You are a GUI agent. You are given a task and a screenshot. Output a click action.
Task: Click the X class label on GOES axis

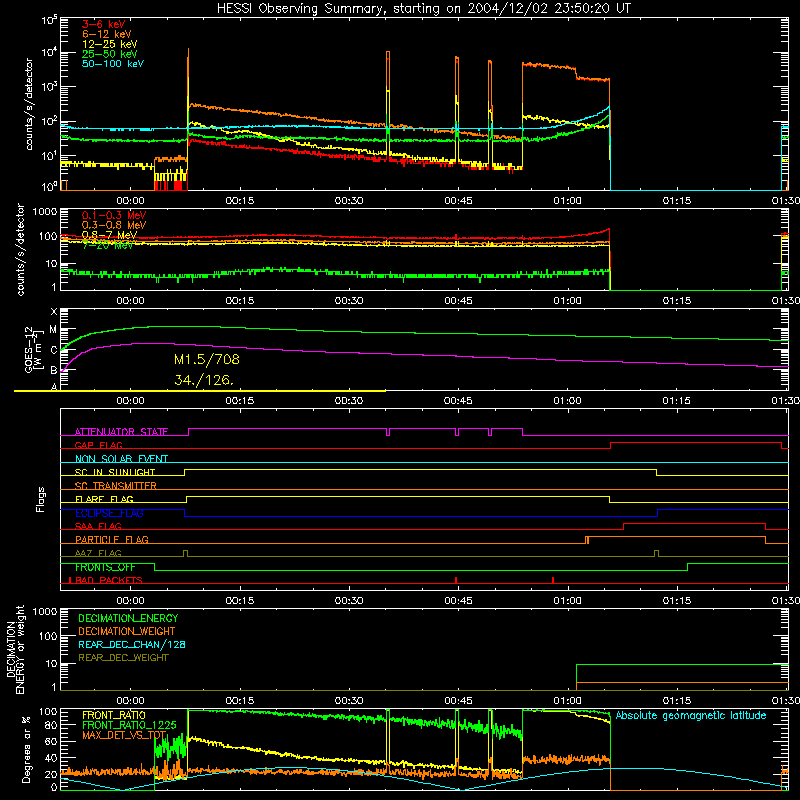pyautogui.click(x=54, y=312)
